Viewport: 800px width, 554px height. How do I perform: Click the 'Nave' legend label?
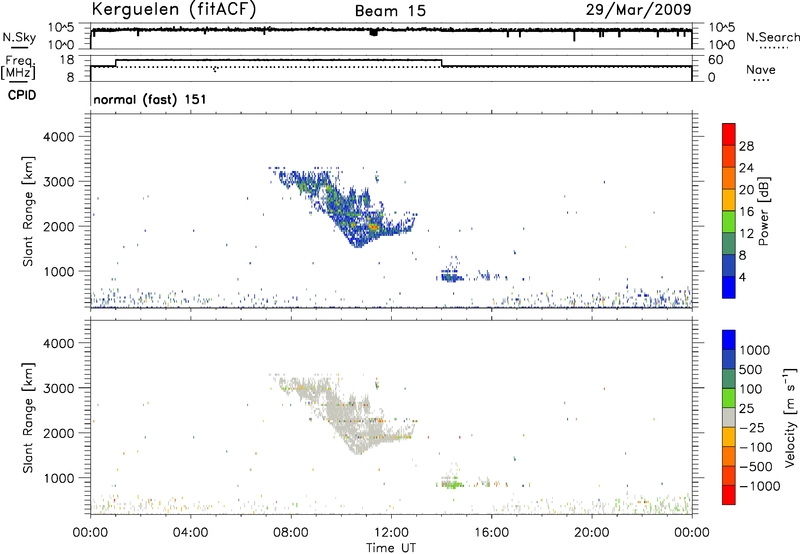click(761, 70)
